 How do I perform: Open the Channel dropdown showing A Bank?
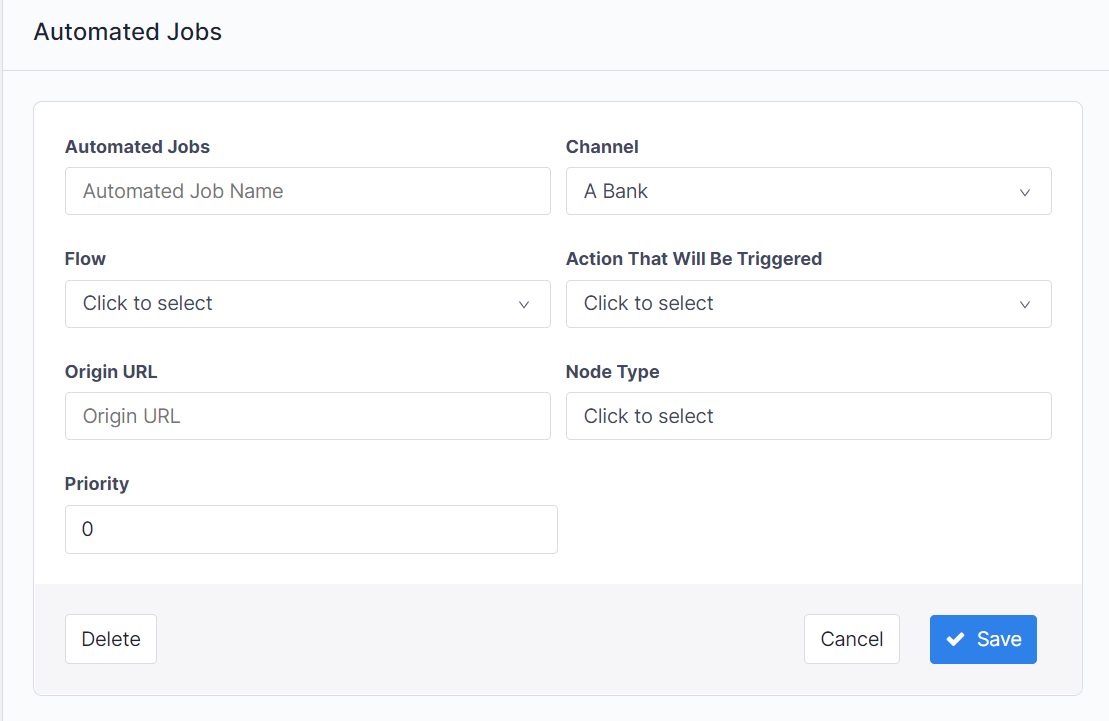pos(808,191)
